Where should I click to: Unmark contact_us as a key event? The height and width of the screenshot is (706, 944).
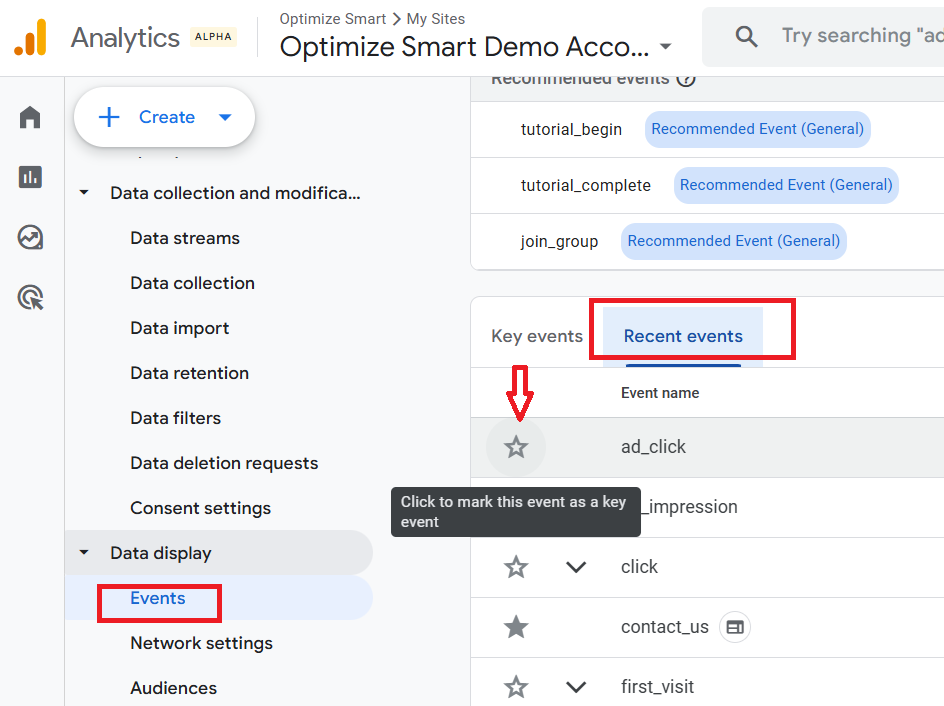516,627
